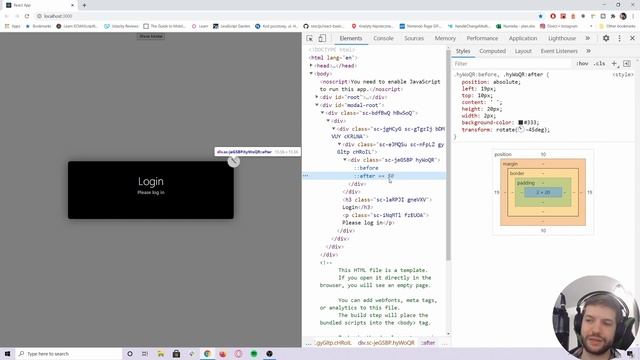Switch to Elements panel tab
This screenshot has height=360, width=640.
[x=351, y=38]
